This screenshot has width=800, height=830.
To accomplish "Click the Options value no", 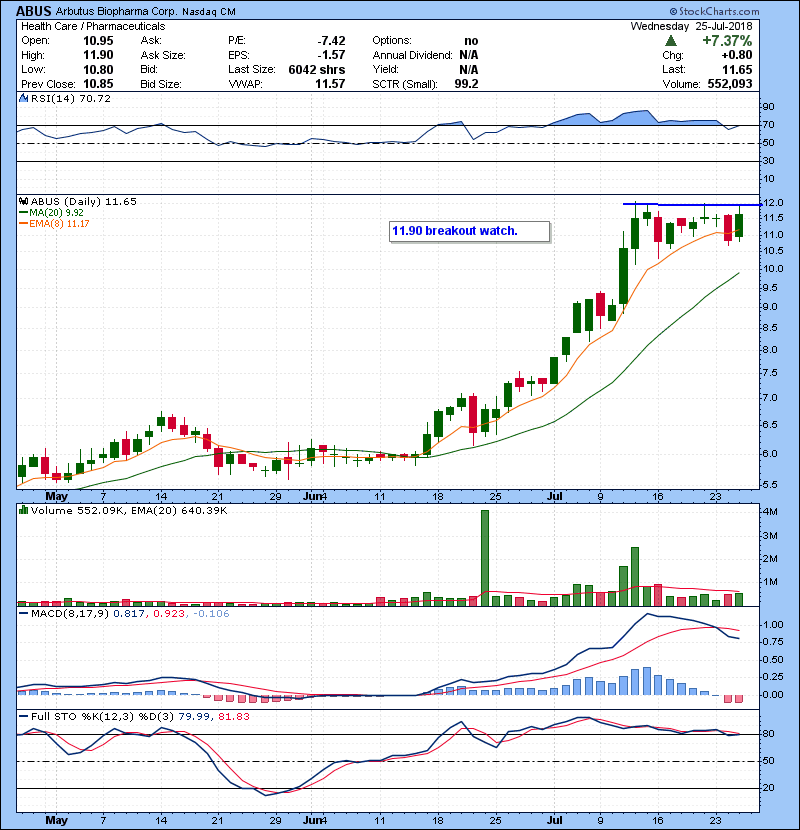I will tap(471, 41).
